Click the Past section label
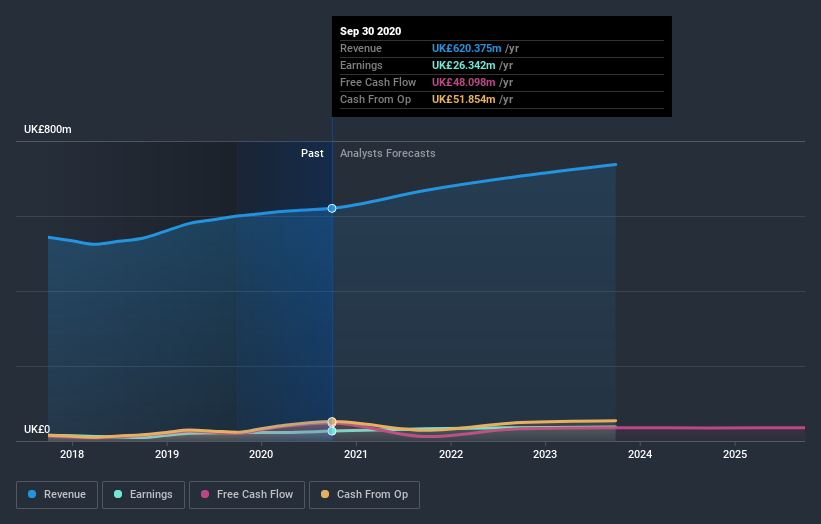 click(312, 153)
